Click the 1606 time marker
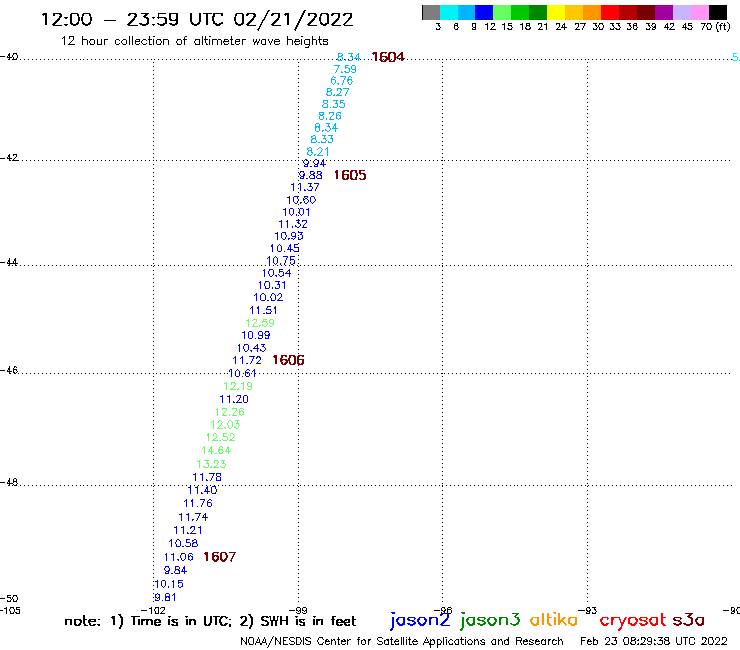Viewport: 740px width, 650px height. point(288,360)
